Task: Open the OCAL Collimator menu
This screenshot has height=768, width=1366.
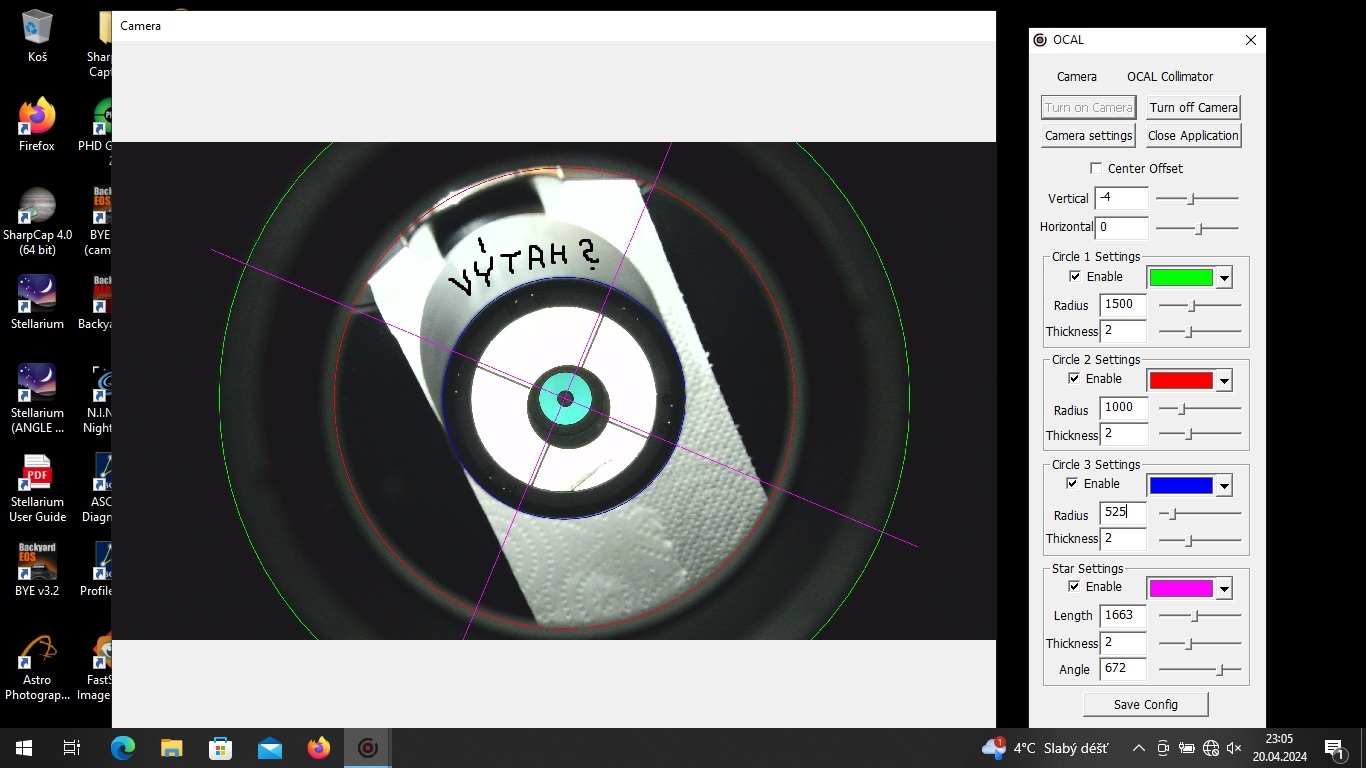Action: [x=1170, y=76]
